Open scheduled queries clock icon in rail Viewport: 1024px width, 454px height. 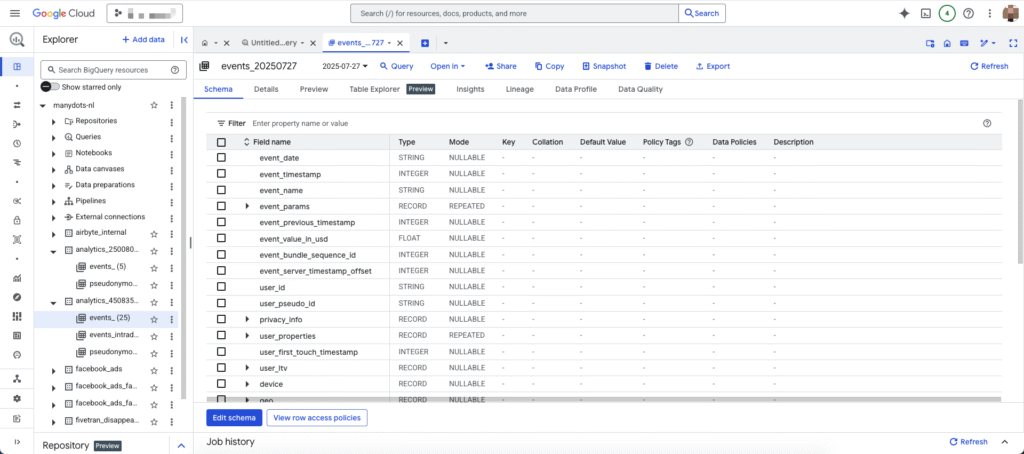click(x=17, y=144)
